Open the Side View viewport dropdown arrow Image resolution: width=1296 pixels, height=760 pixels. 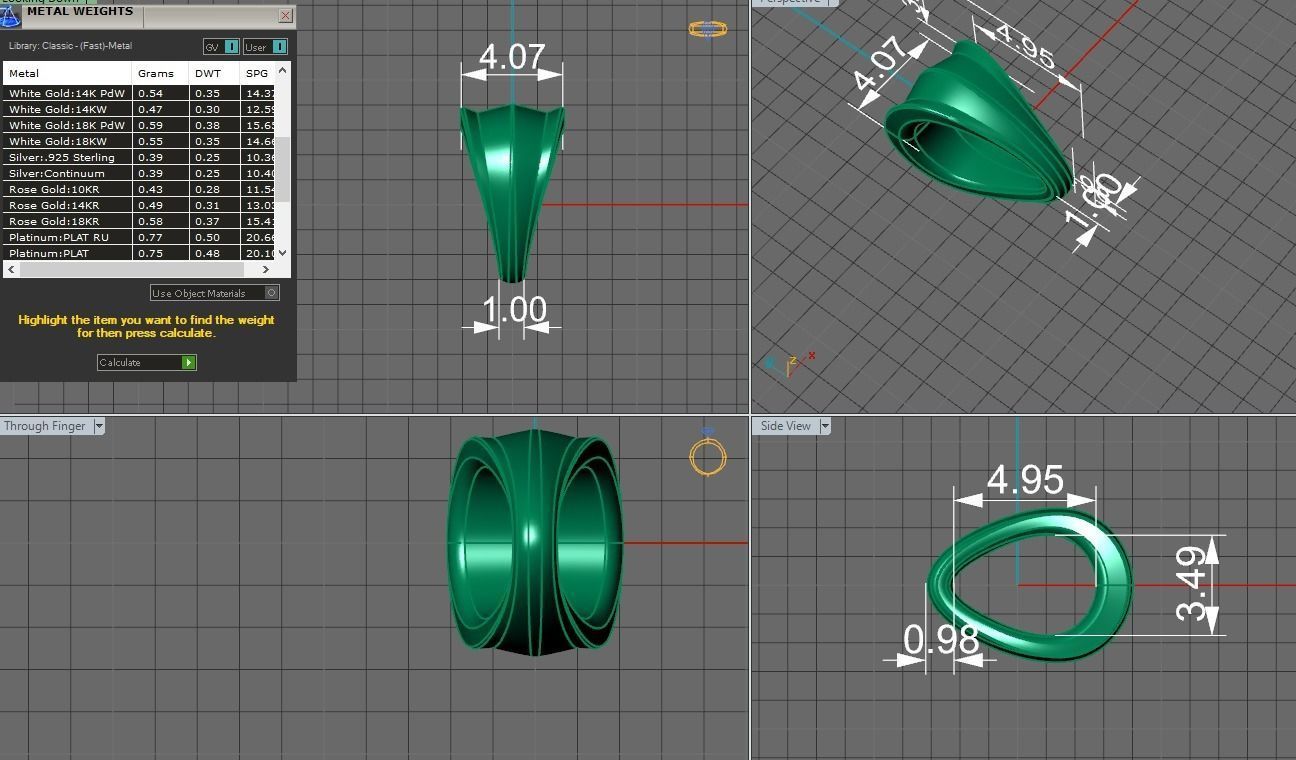(x=825, y=426)
